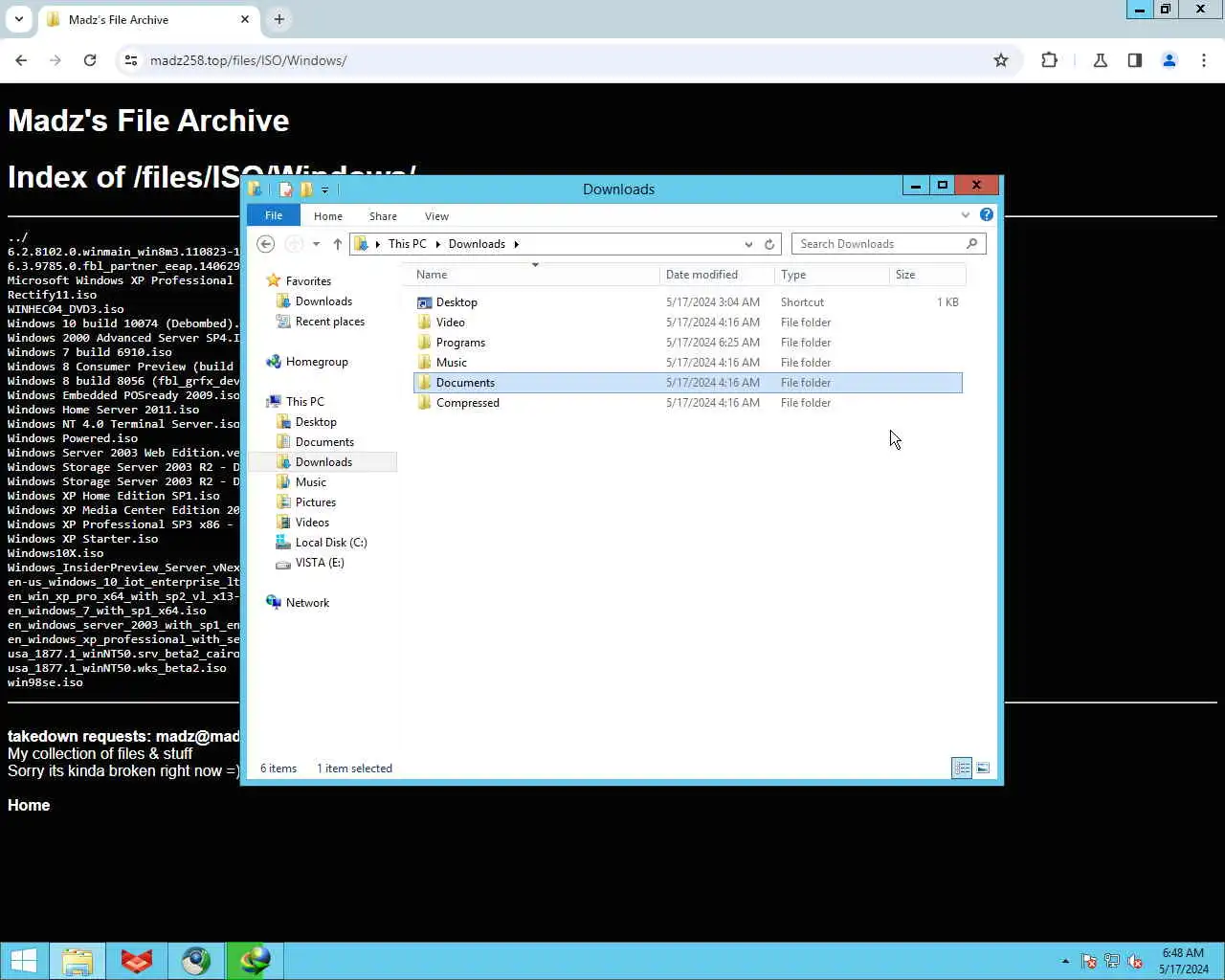This screenshot has width=1225, height=980.
Task: Reload the Madz's File Archive page
Action: 90,60
